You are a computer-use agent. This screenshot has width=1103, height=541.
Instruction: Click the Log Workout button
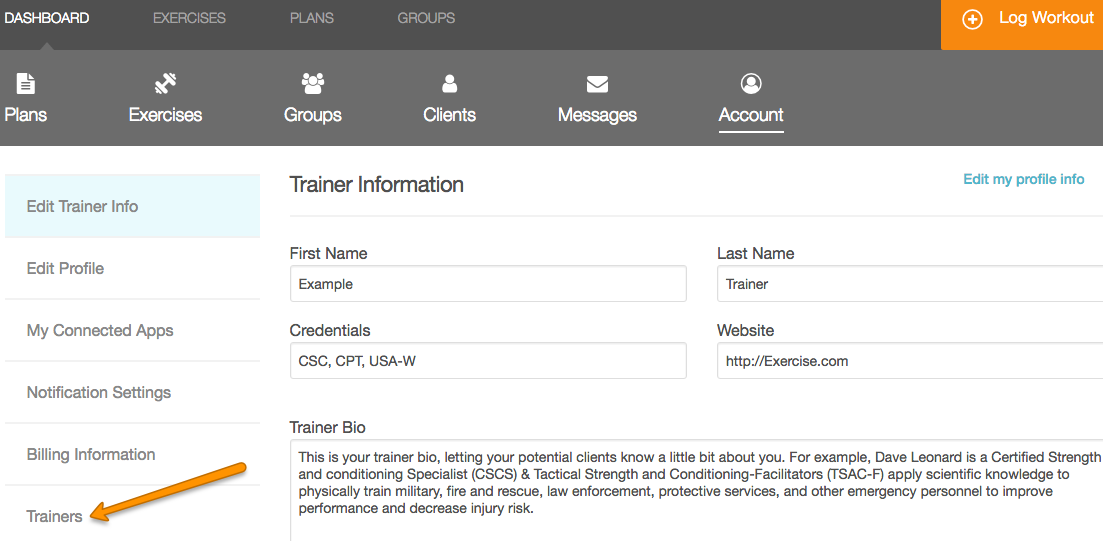coord(1022,25)
